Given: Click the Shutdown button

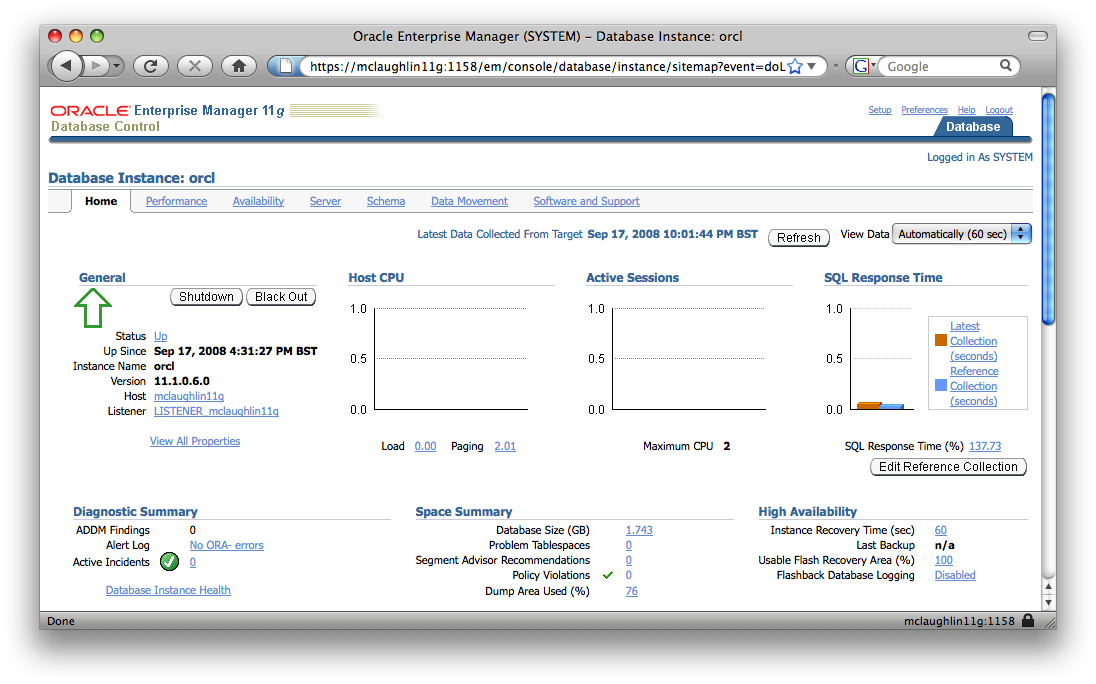Looking at the screenshot, I should tap(206, 297).
